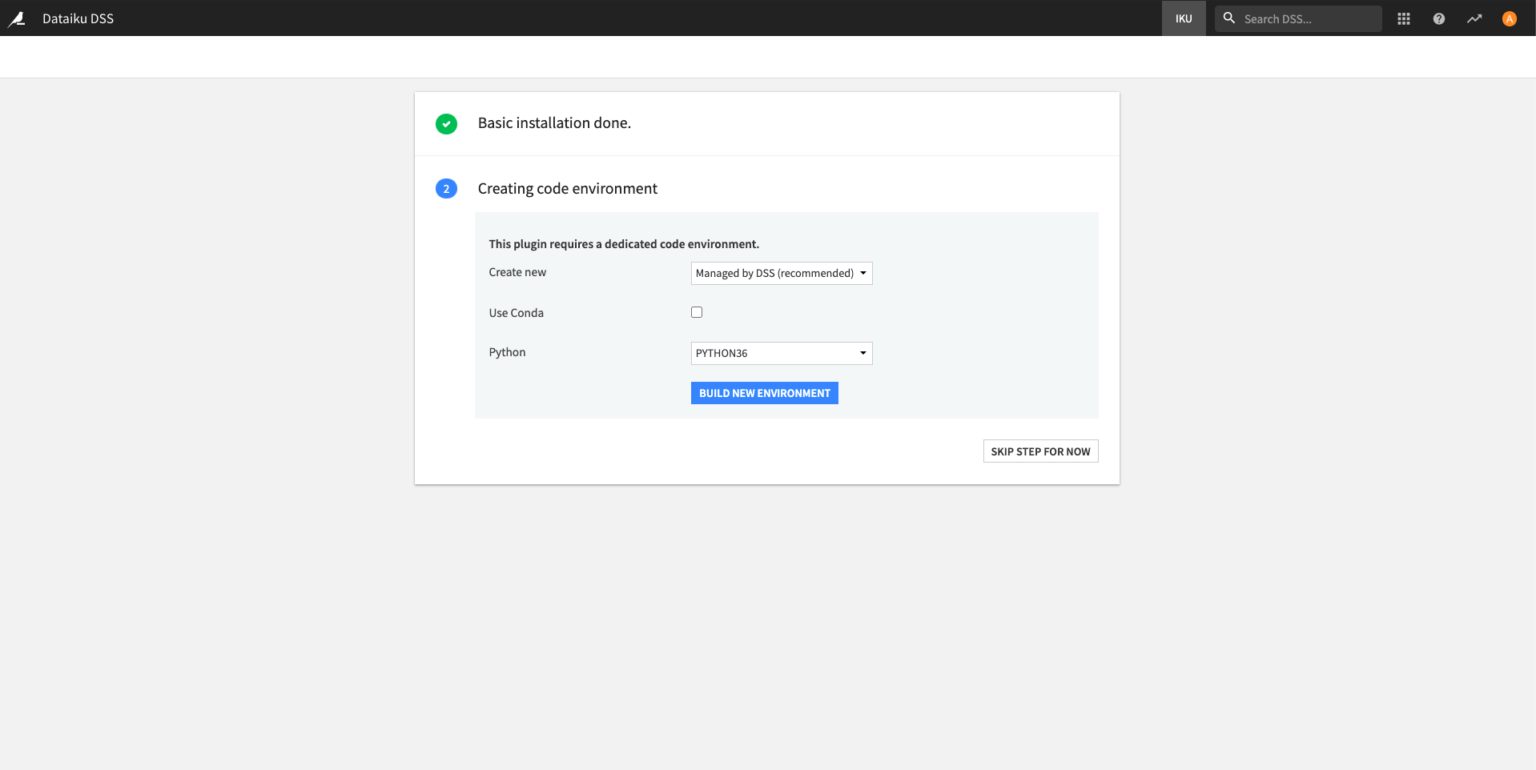Screen dimensions: 1536x770
Task: Open the applications grid menu
Action: click(x=1403, y=18)
